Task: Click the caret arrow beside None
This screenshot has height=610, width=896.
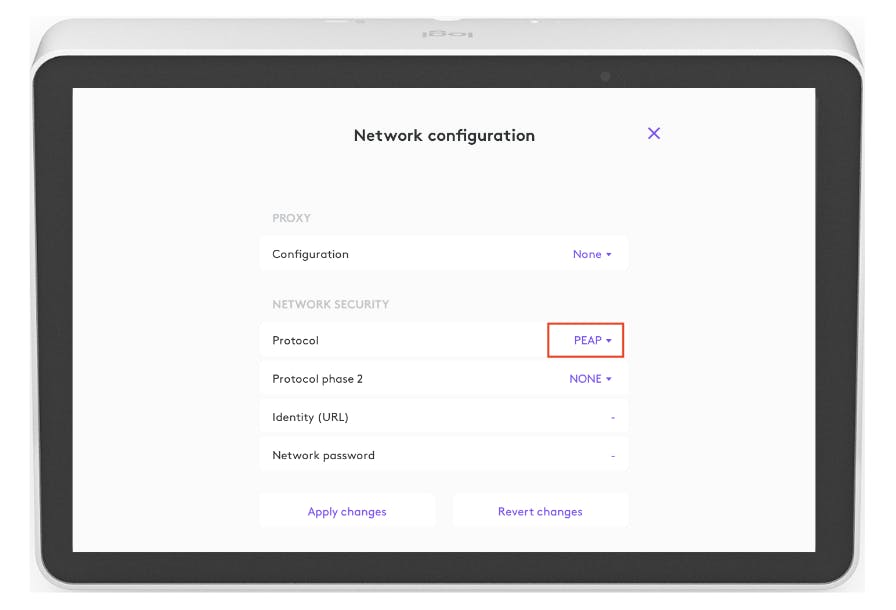Action: click(x=609, y=255)
